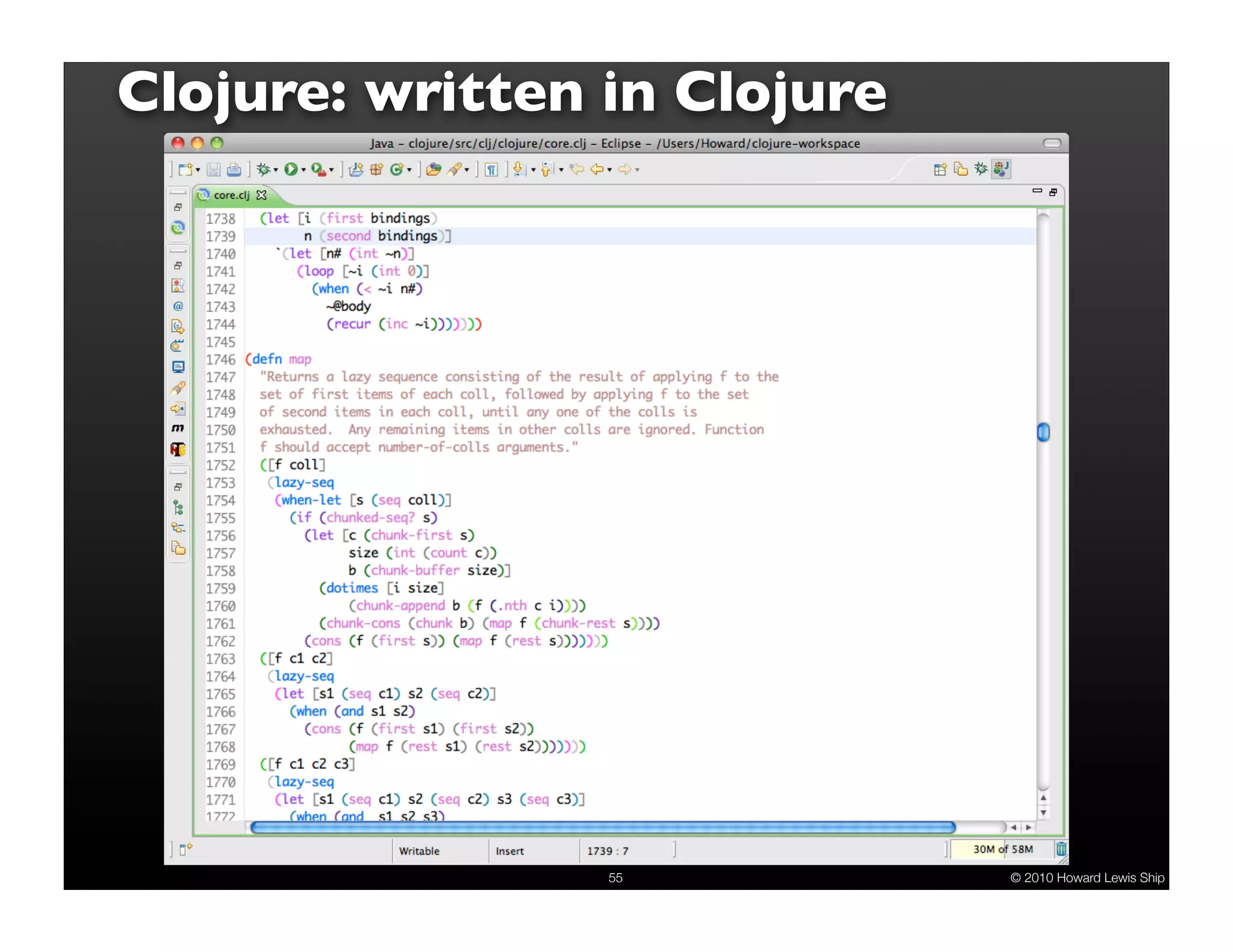Click the Open Type icon

click(433, 170)
